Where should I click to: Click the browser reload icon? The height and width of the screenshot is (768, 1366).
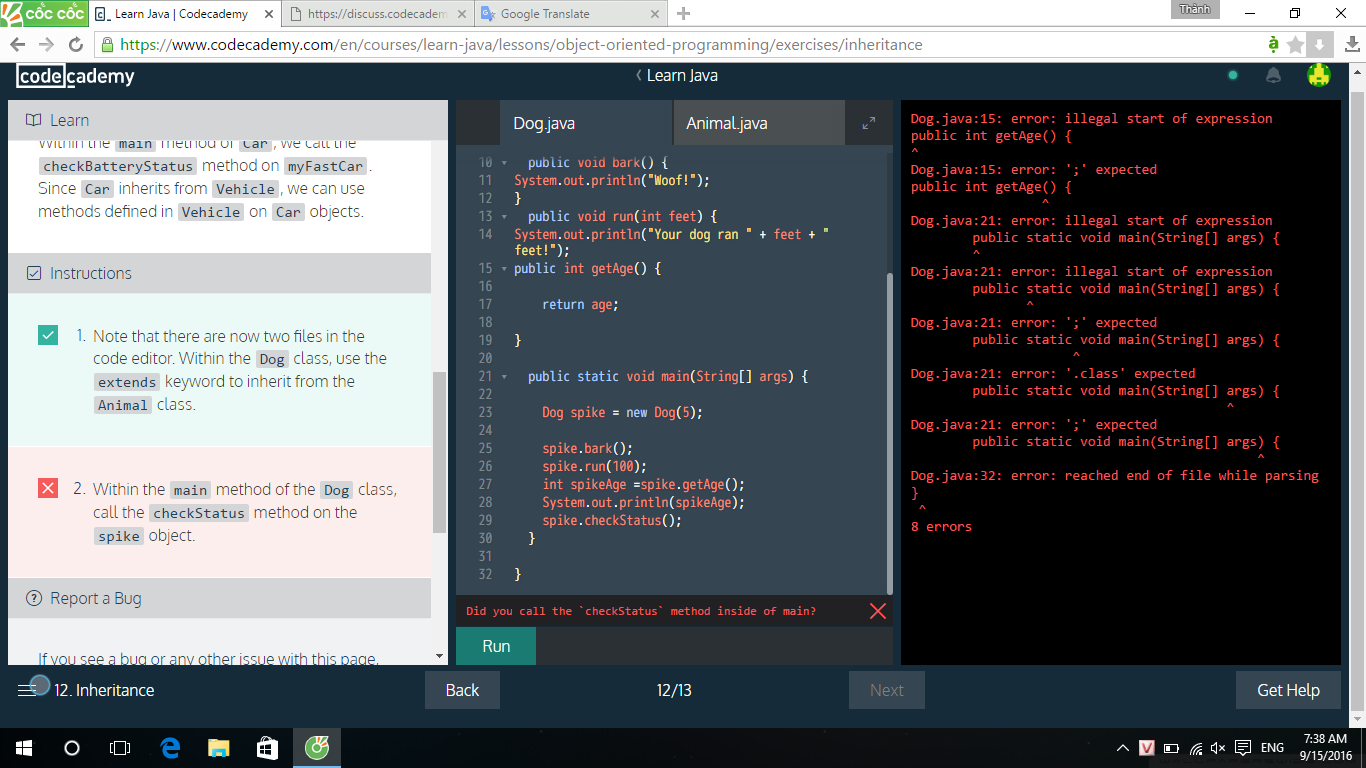click(75, 45)
